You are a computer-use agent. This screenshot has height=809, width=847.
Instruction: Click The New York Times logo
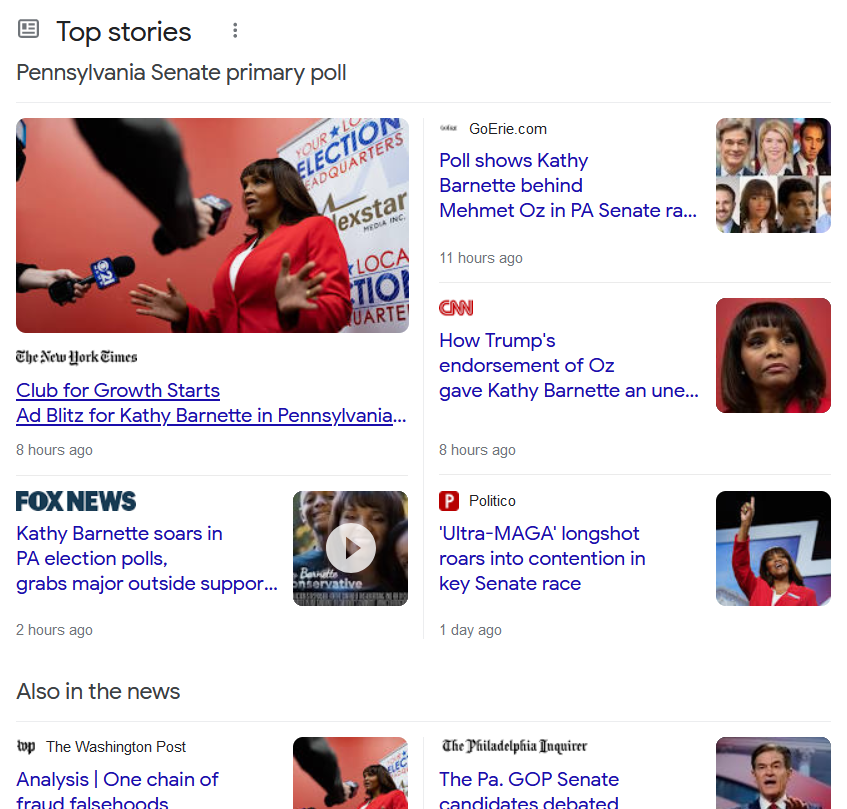point(77,357)
